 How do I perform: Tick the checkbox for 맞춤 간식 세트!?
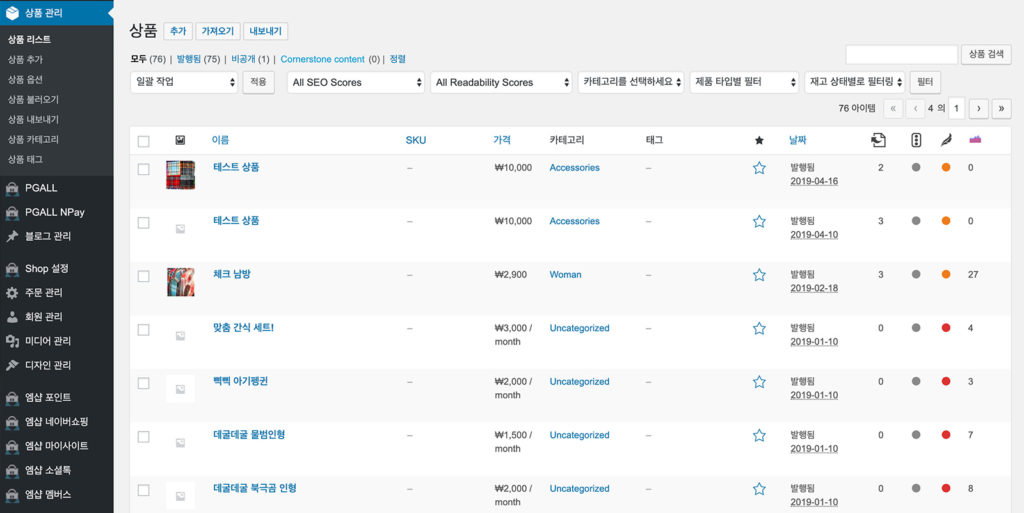(x=144, y=329)
